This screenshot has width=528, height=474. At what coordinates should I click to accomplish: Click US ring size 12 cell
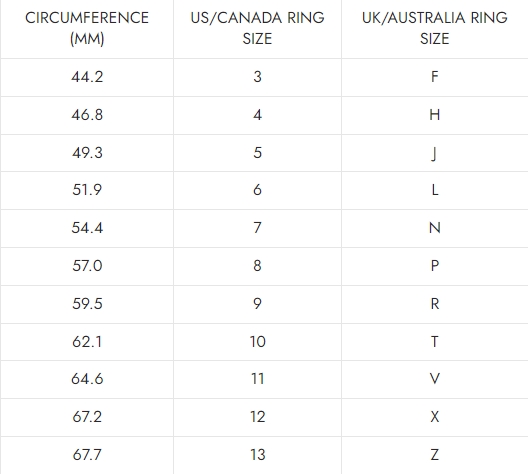257,417
